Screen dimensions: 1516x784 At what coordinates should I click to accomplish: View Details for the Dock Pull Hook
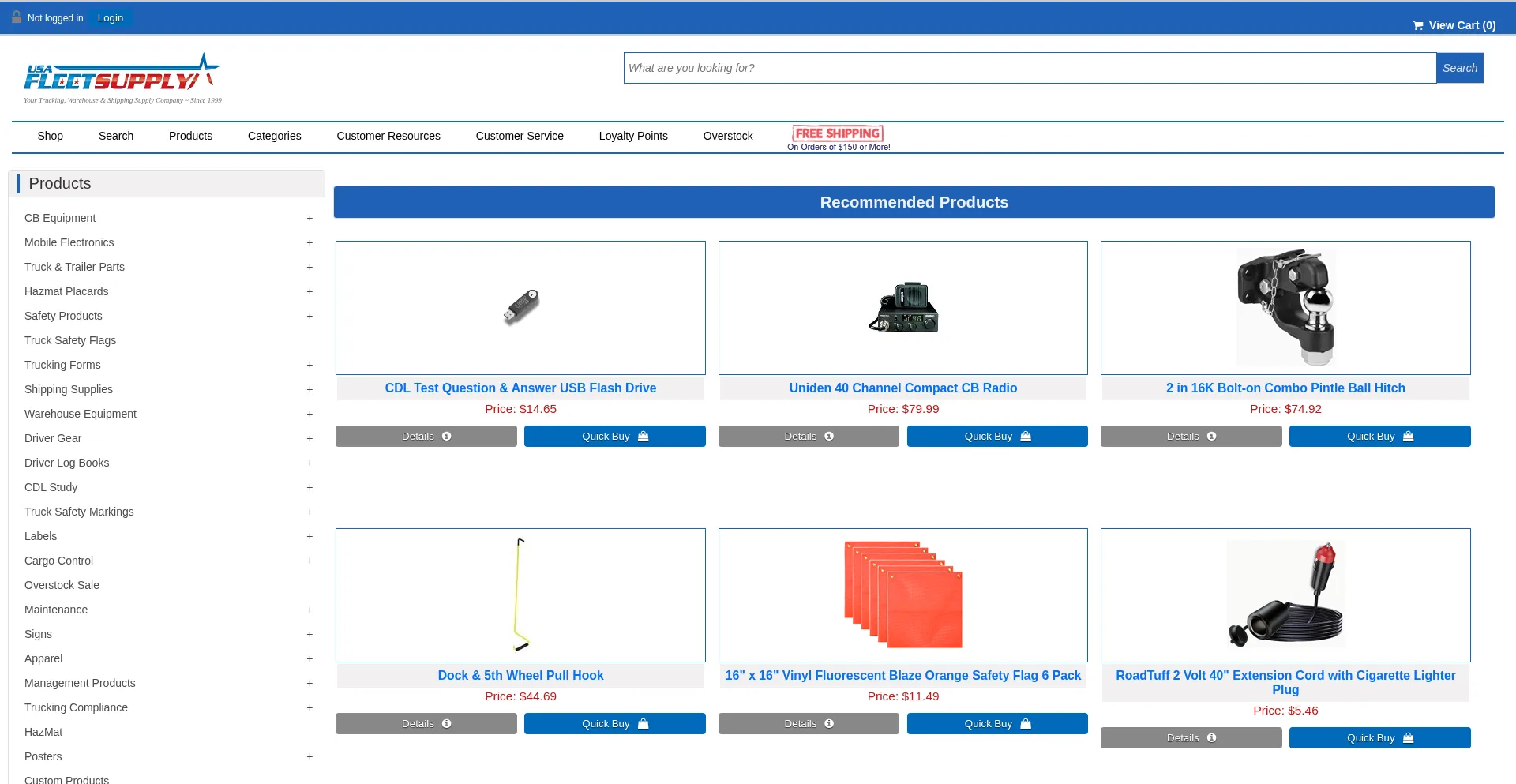426,724
